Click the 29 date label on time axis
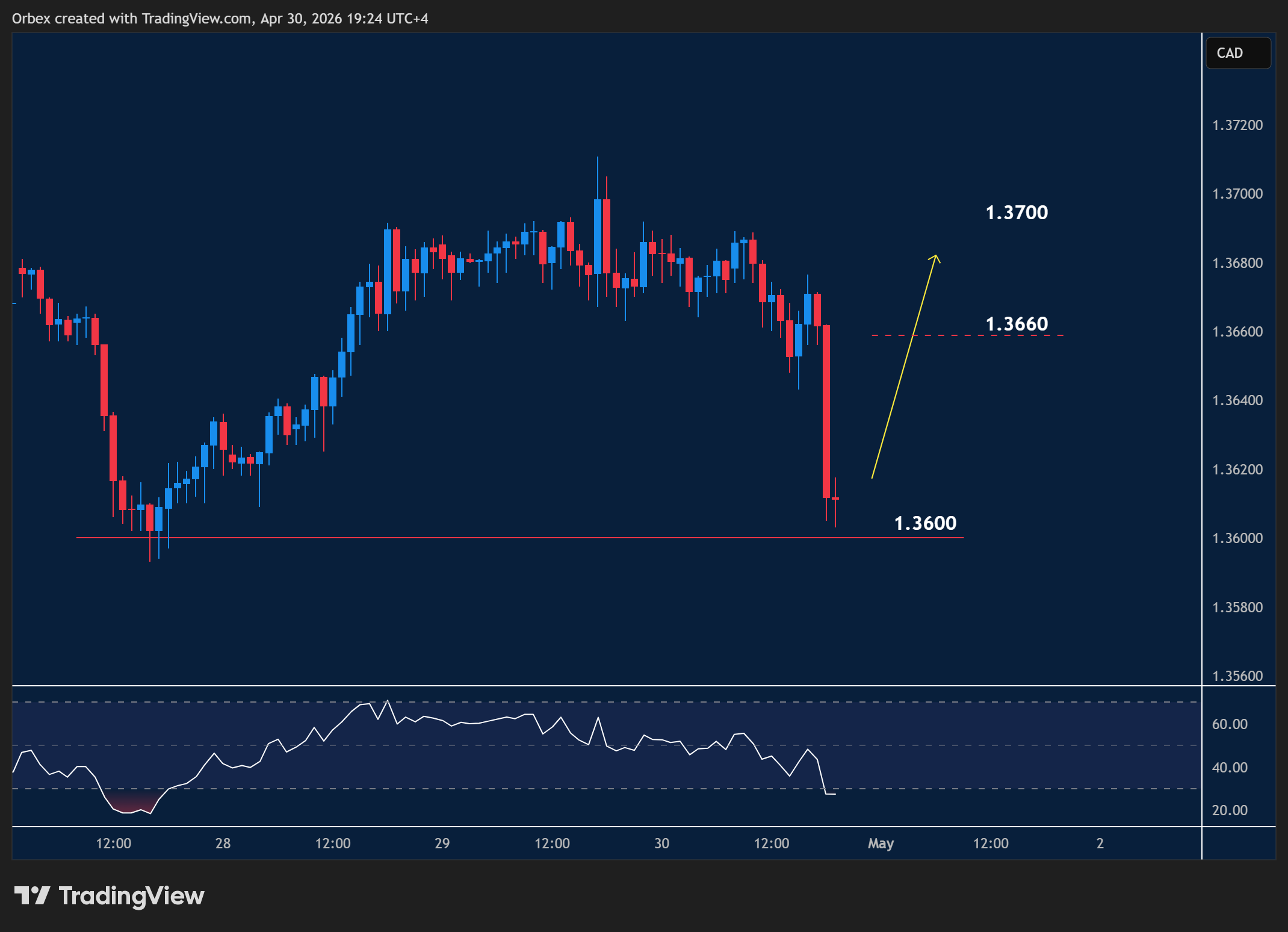This screenshot has width=1288, height=932. [442, 843]
